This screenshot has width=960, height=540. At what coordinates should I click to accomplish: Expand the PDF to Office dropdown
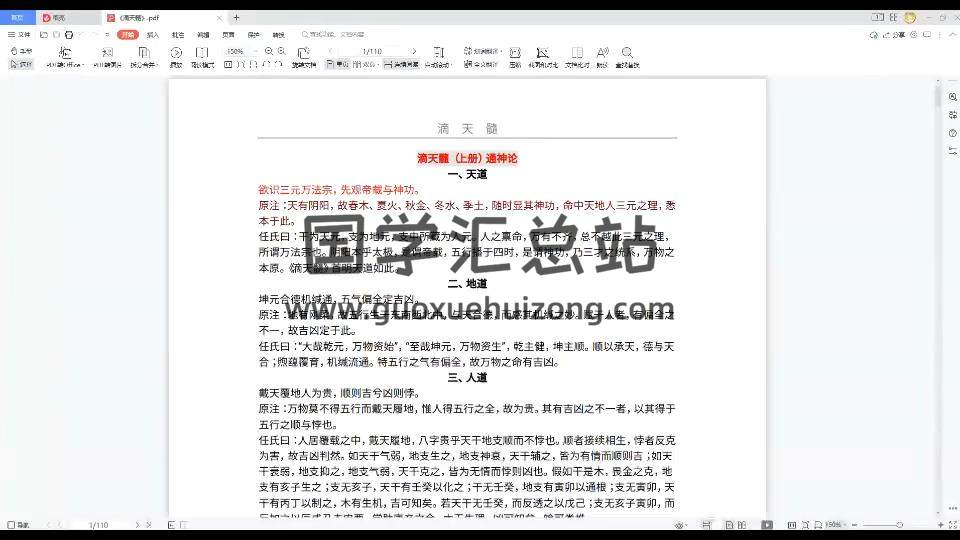[x=82, y=64]
